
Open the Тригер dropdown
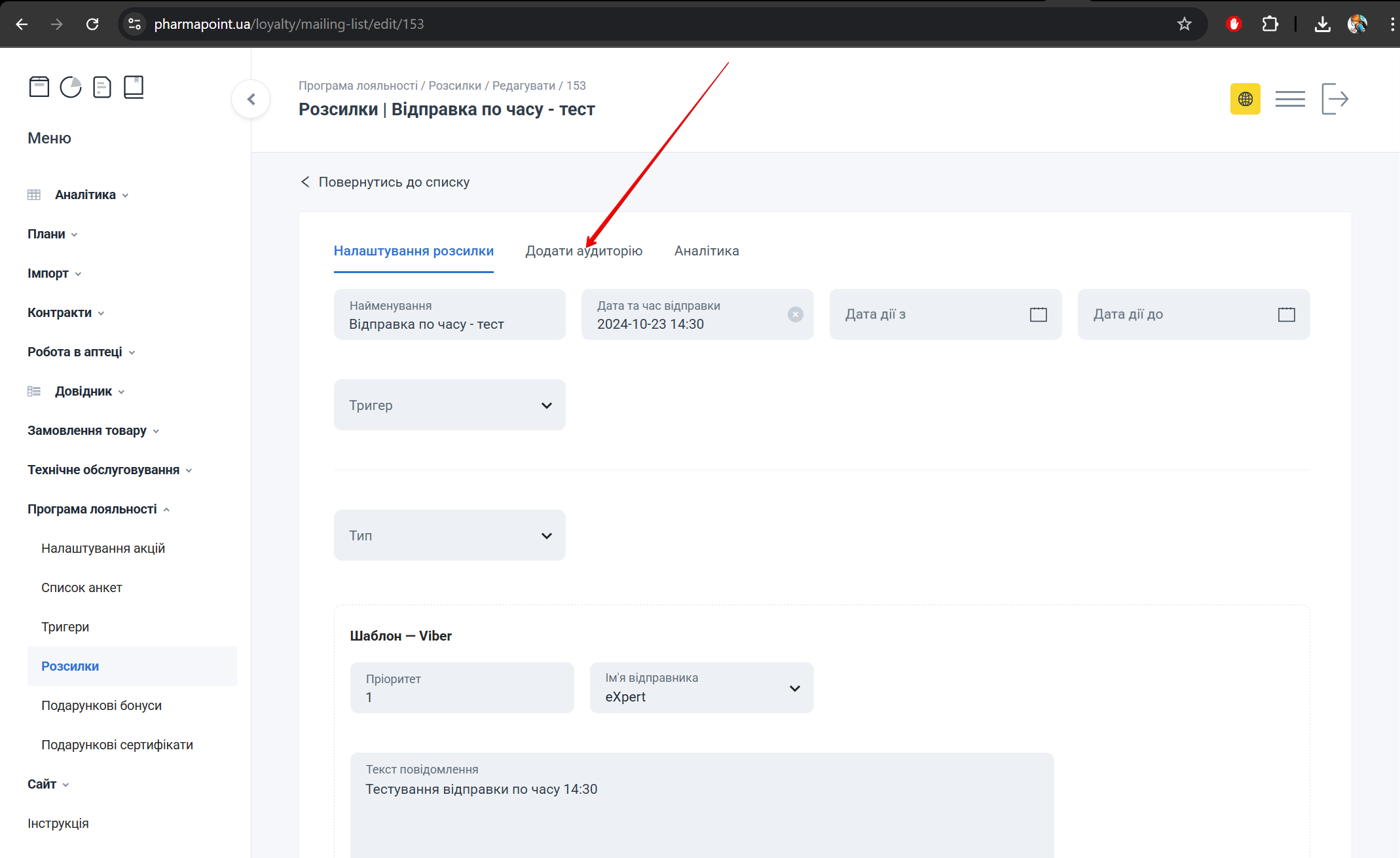449,405
